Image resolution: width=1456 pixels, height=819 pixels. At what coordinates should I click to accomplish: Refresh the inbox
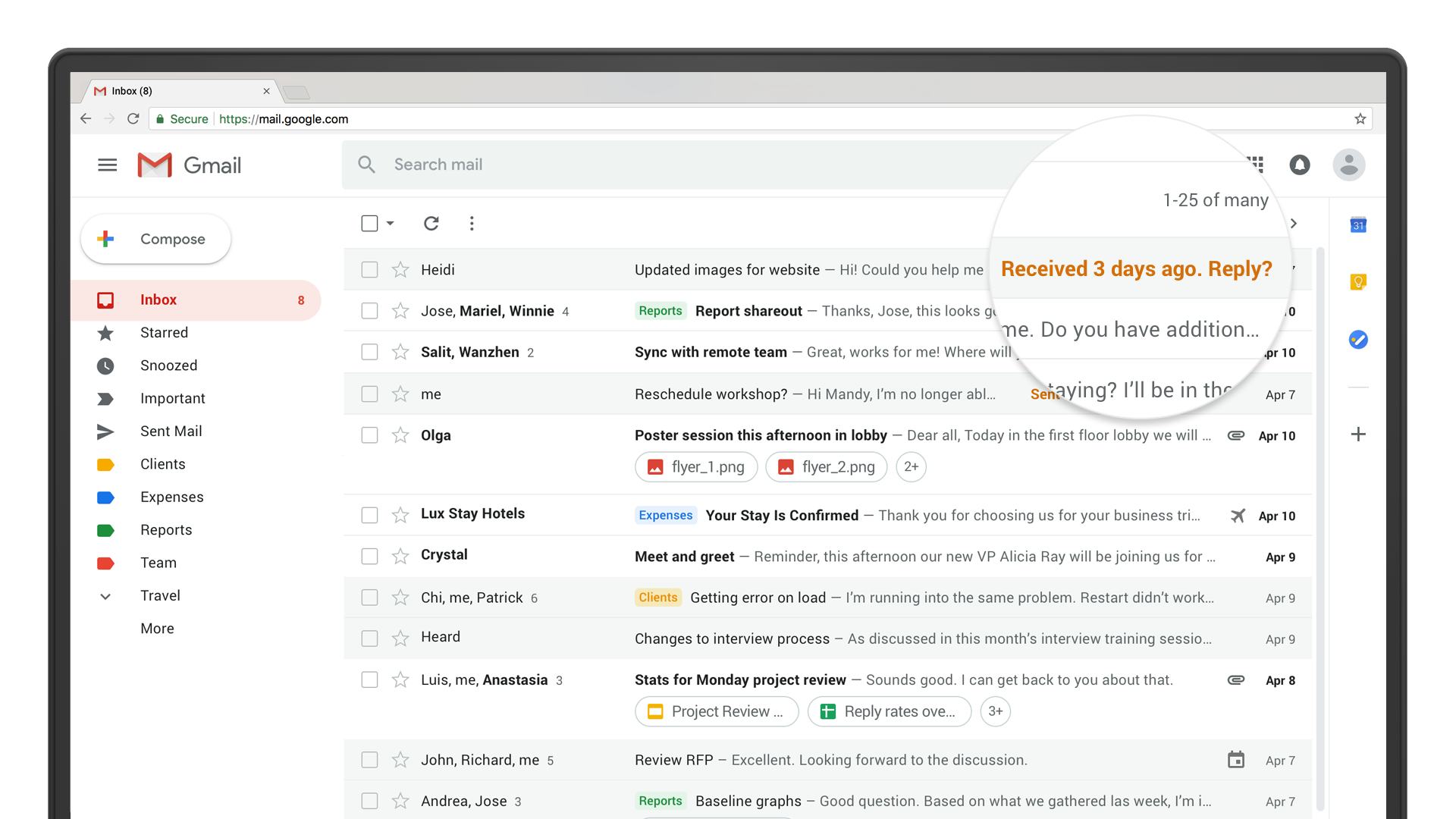point(431,223)
